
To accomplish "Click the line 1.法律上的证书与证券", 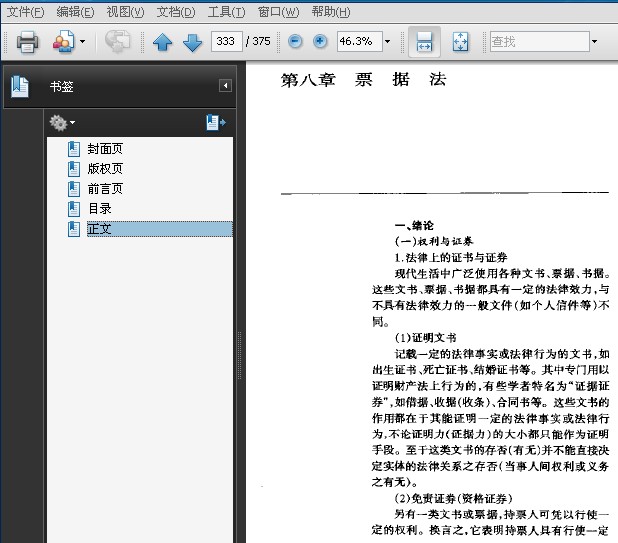I will (451, 257).
